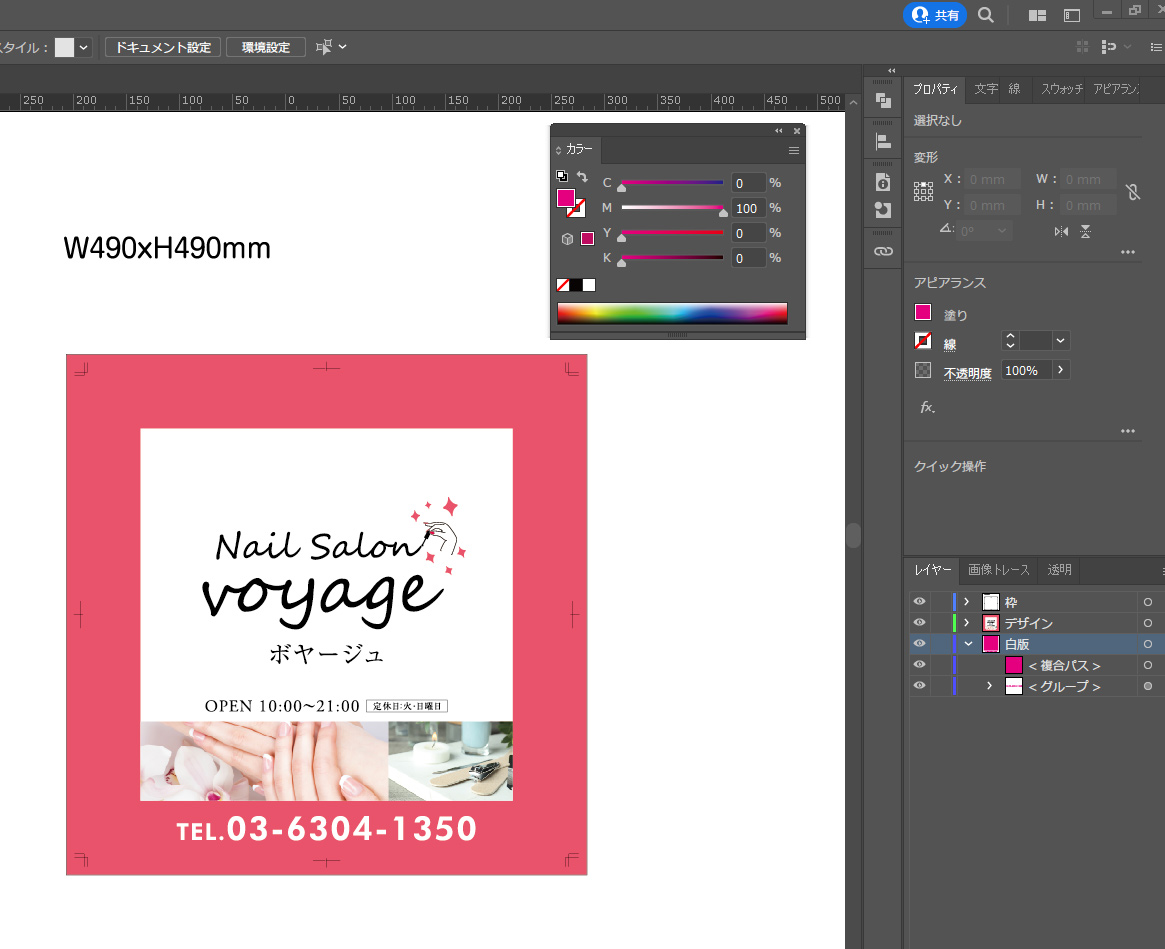Image resolution: width=1165 pixels, height=949 pixels.
Task: Click the fx effects icon
Action: pos(927,407)
